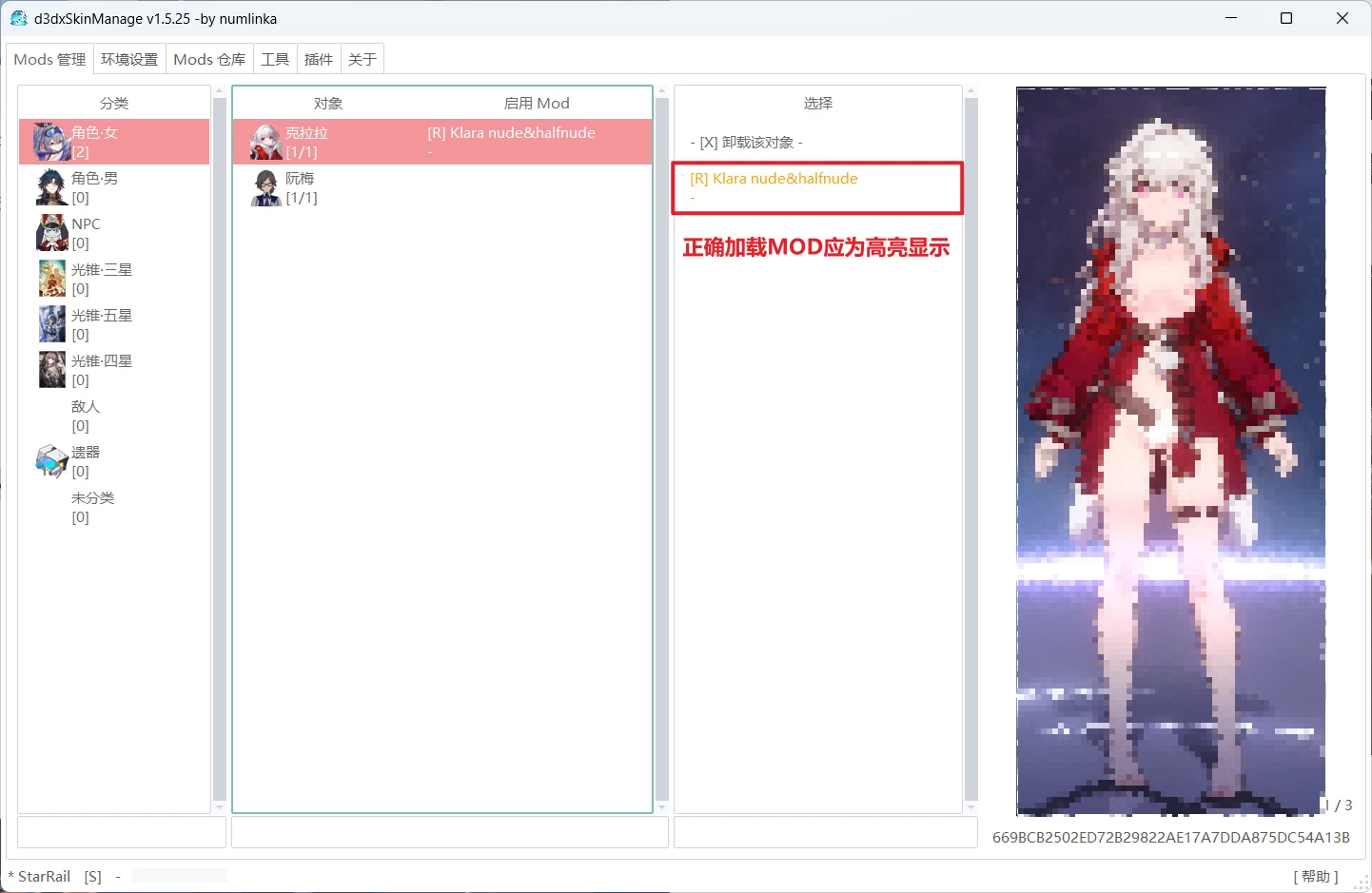Click the SHA hash text 669BCB2502ED72B...
The width and height of the screenshot is (1372, 893).
1171,837
